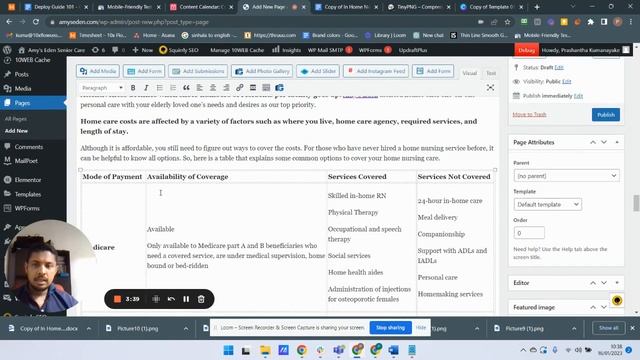Show all downloads
This screenshot has height=360, width=640.
coord(608,328)
